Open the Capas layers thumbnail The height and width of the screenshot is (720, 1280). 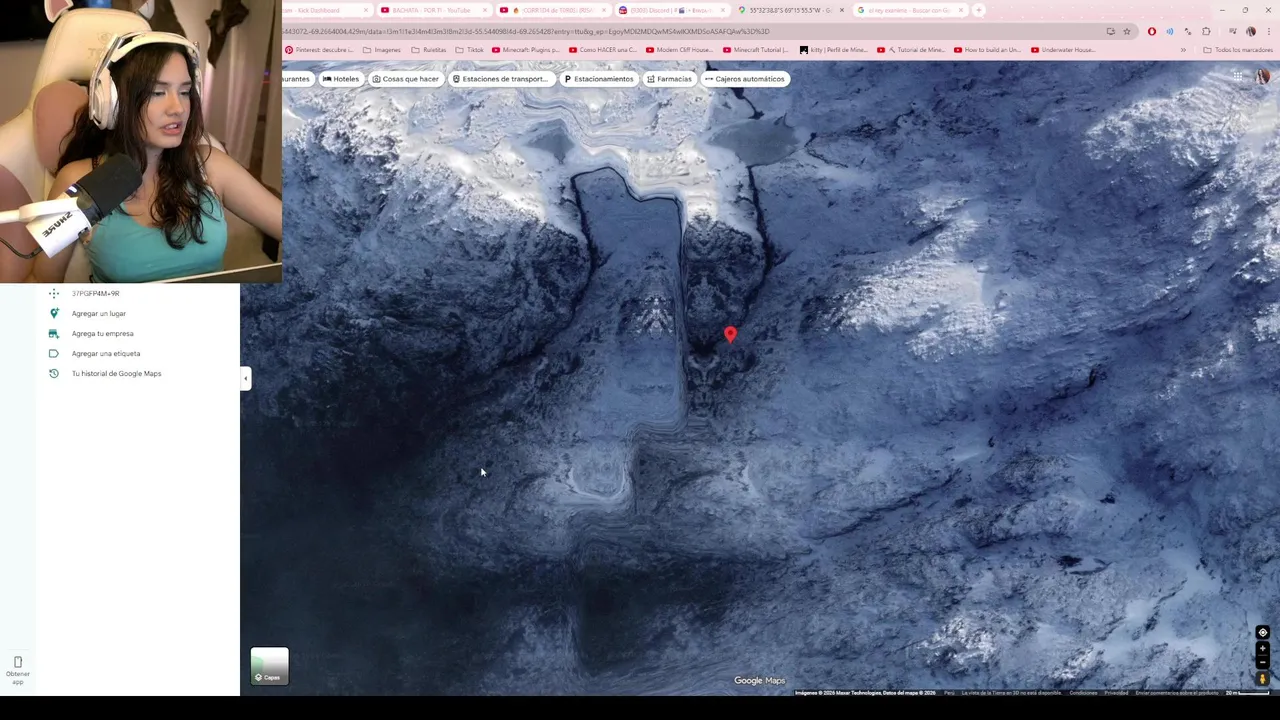click(269, 666)
